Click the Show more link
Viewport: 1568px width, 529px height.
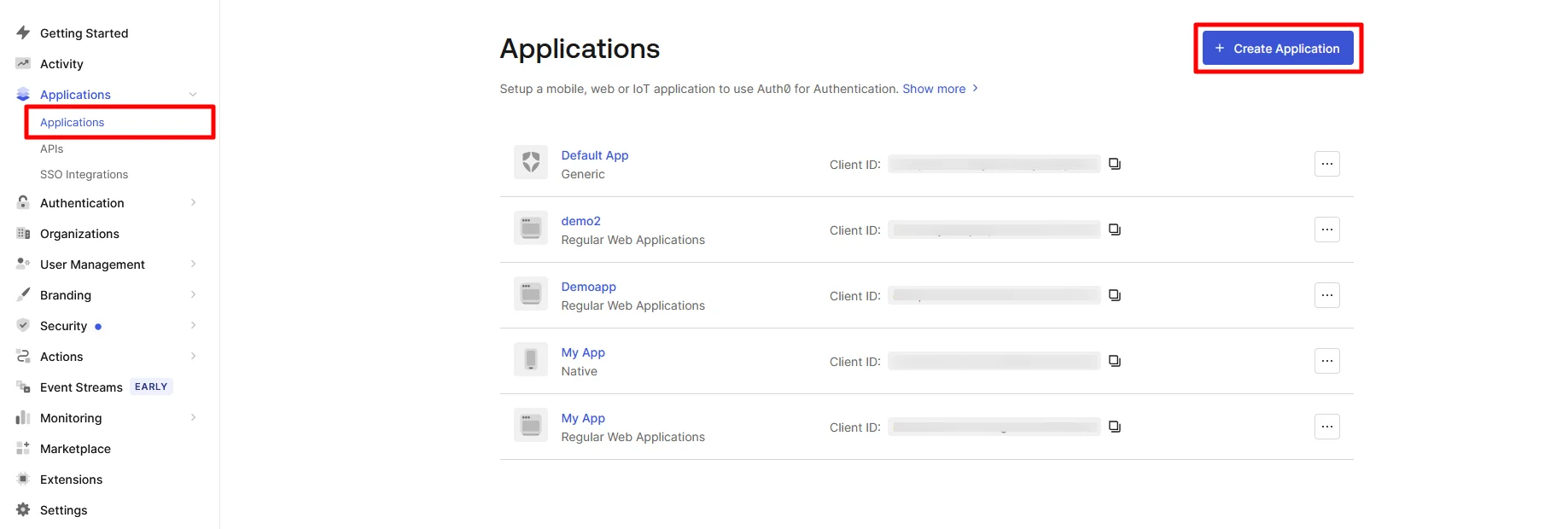(x=940, y=89)
